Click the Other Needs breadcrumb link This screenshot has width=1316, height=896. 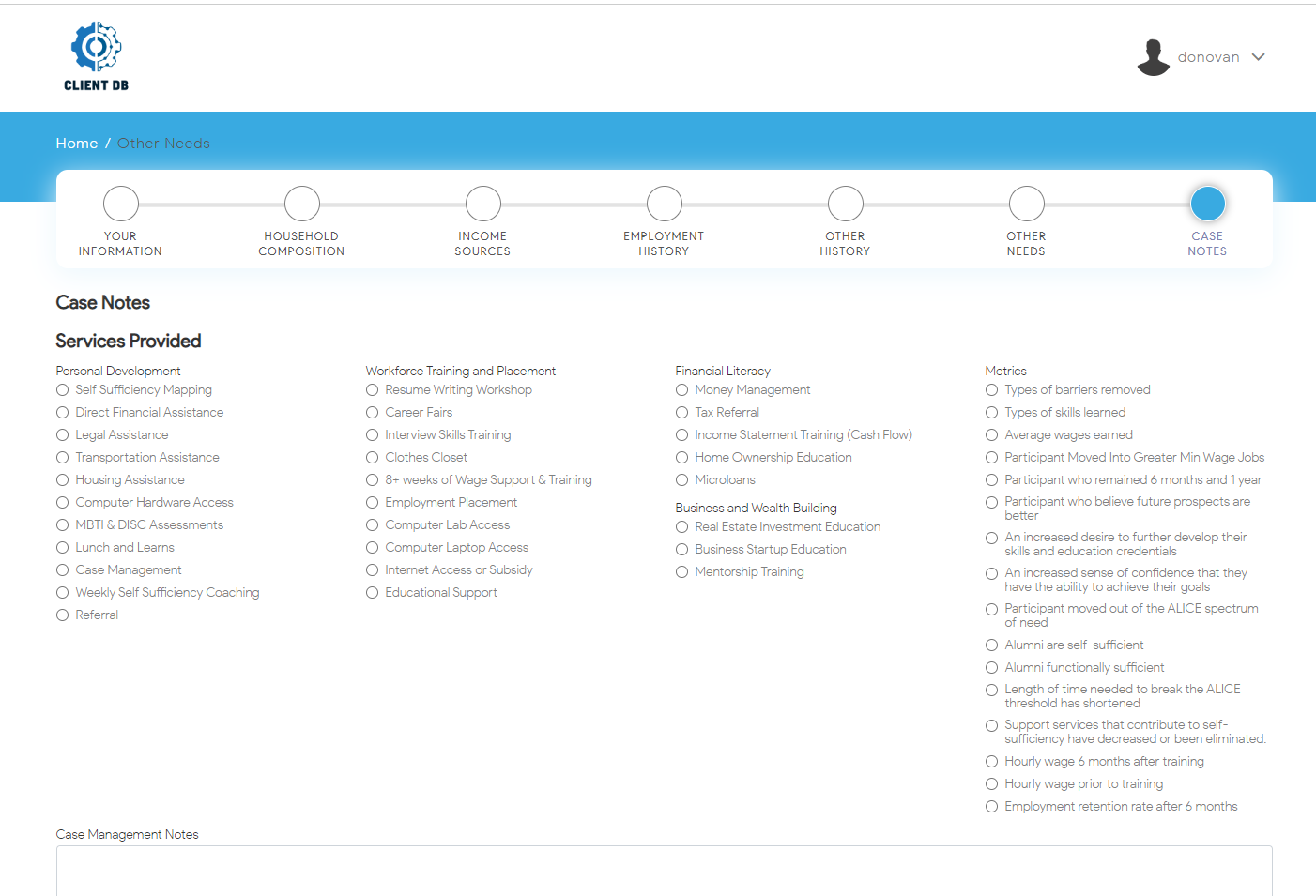163,144
